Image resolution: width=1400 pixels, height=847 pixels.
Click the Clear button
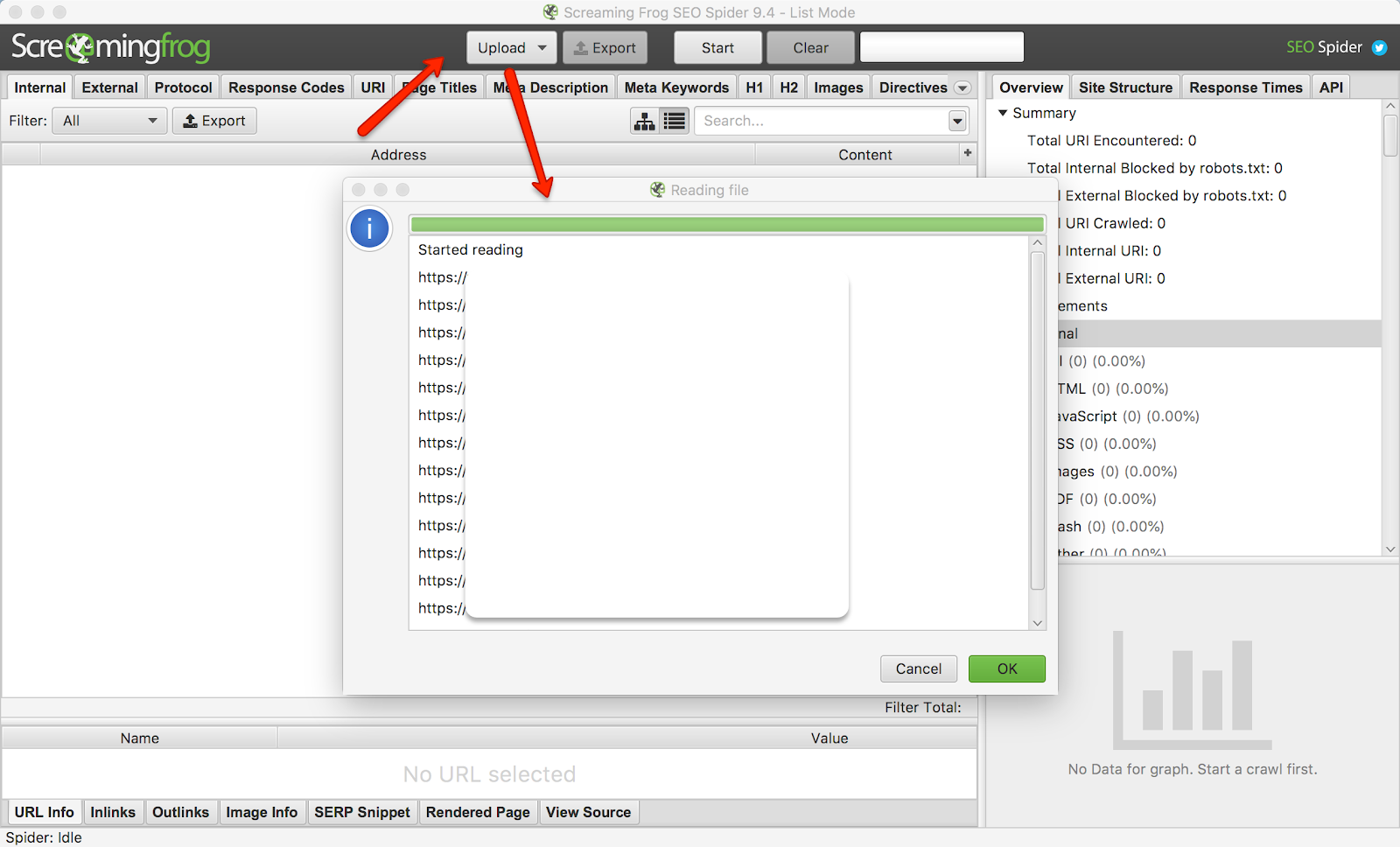(x=810, y=48)
